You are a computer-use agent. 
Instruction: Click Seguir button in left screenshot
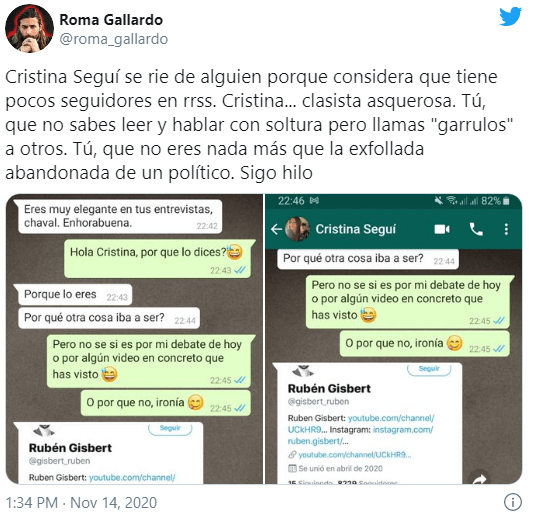(170, 428)
